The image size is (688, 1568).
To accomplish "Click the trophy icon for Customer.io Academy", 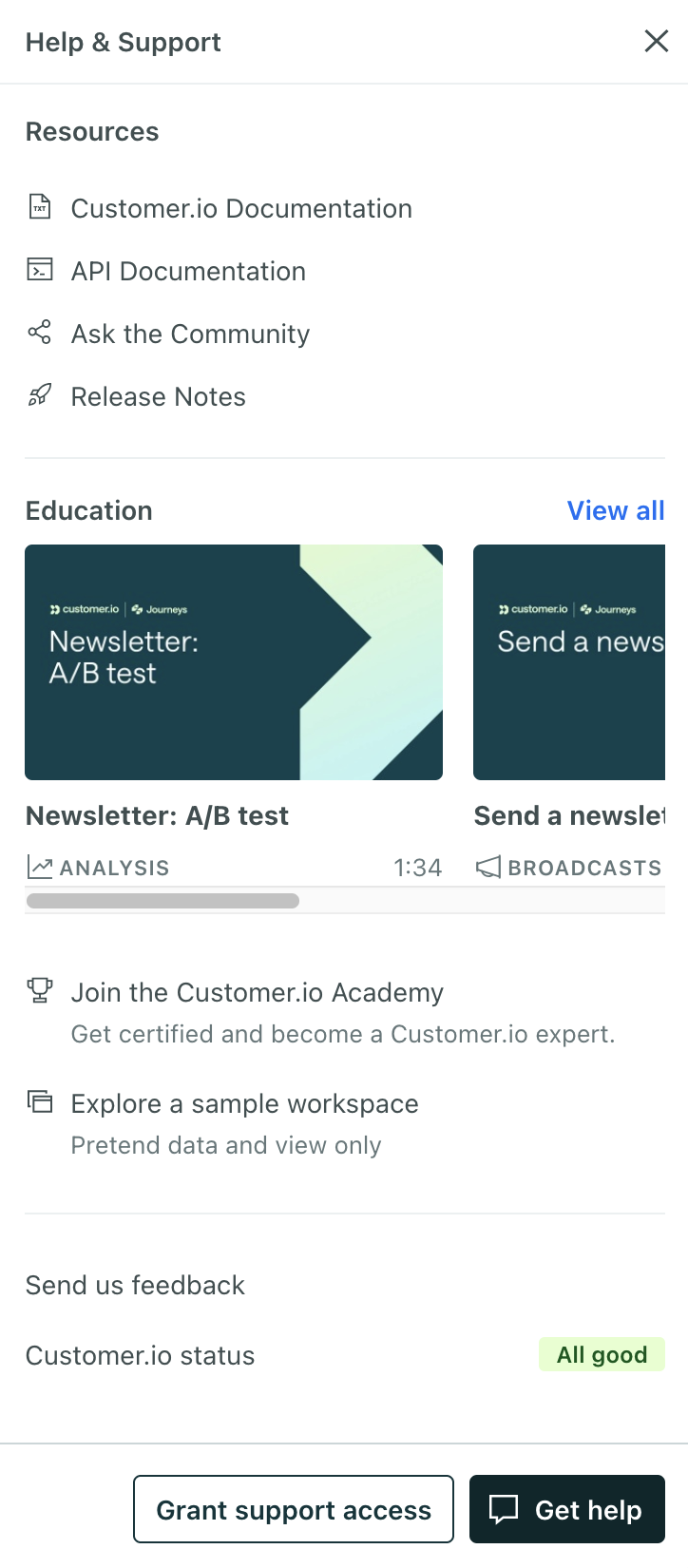I will [40, 990].
